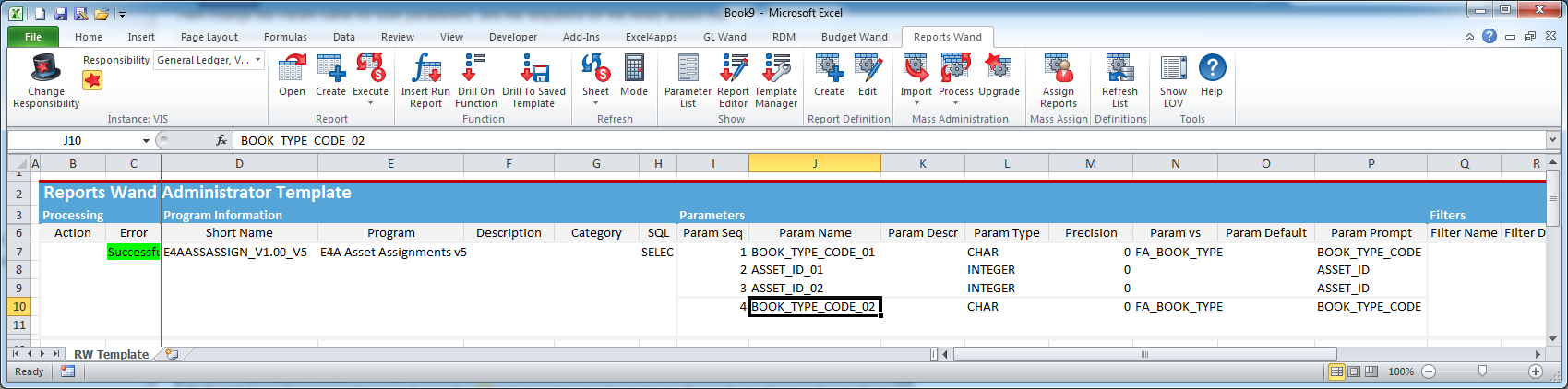Click the Import mass administration icon
Viewport: 1568px width, 389px height.
(916, 68)
